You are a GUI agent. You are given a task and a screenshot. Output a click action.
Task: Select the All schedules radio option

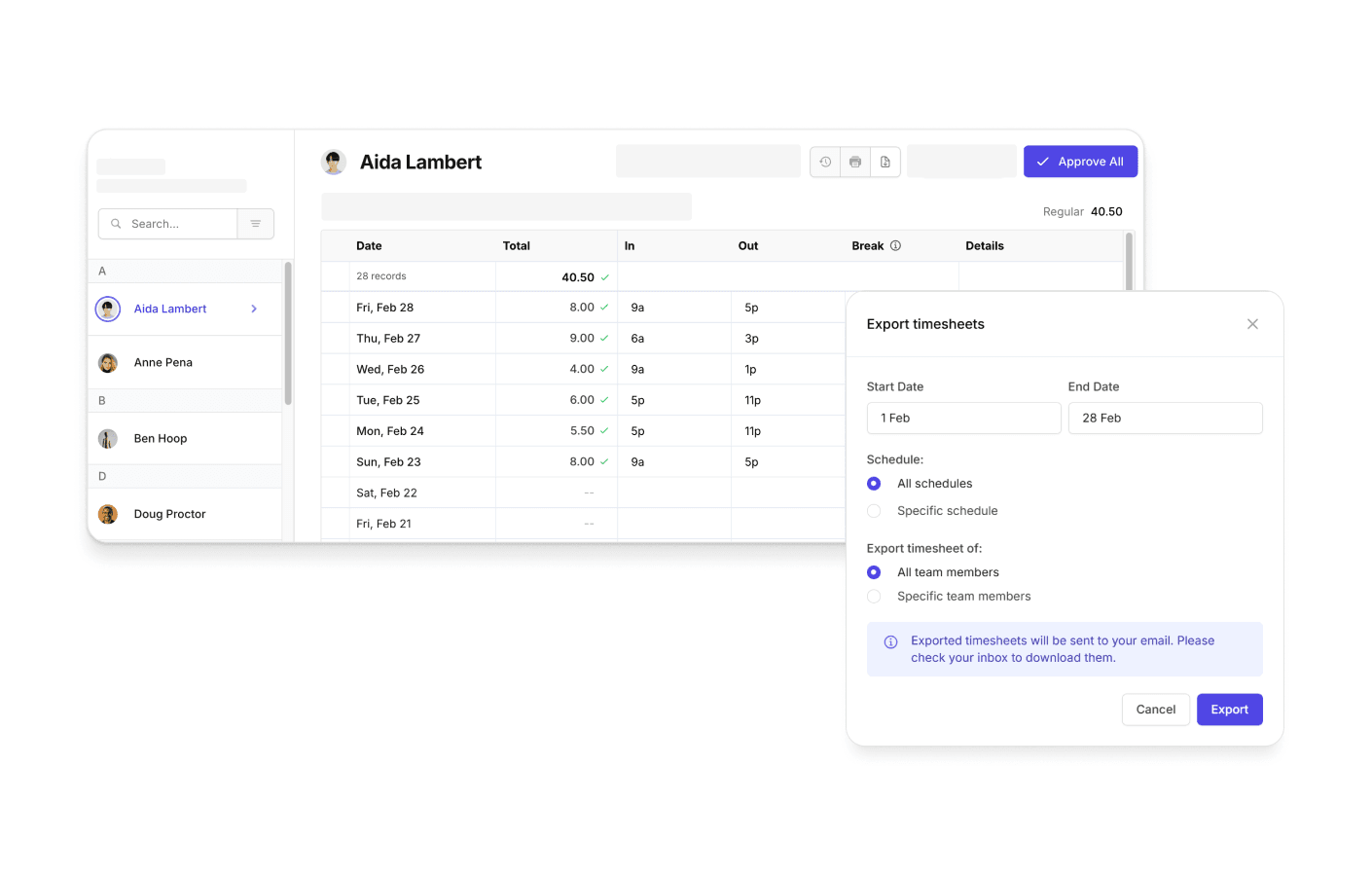point(874,484)
